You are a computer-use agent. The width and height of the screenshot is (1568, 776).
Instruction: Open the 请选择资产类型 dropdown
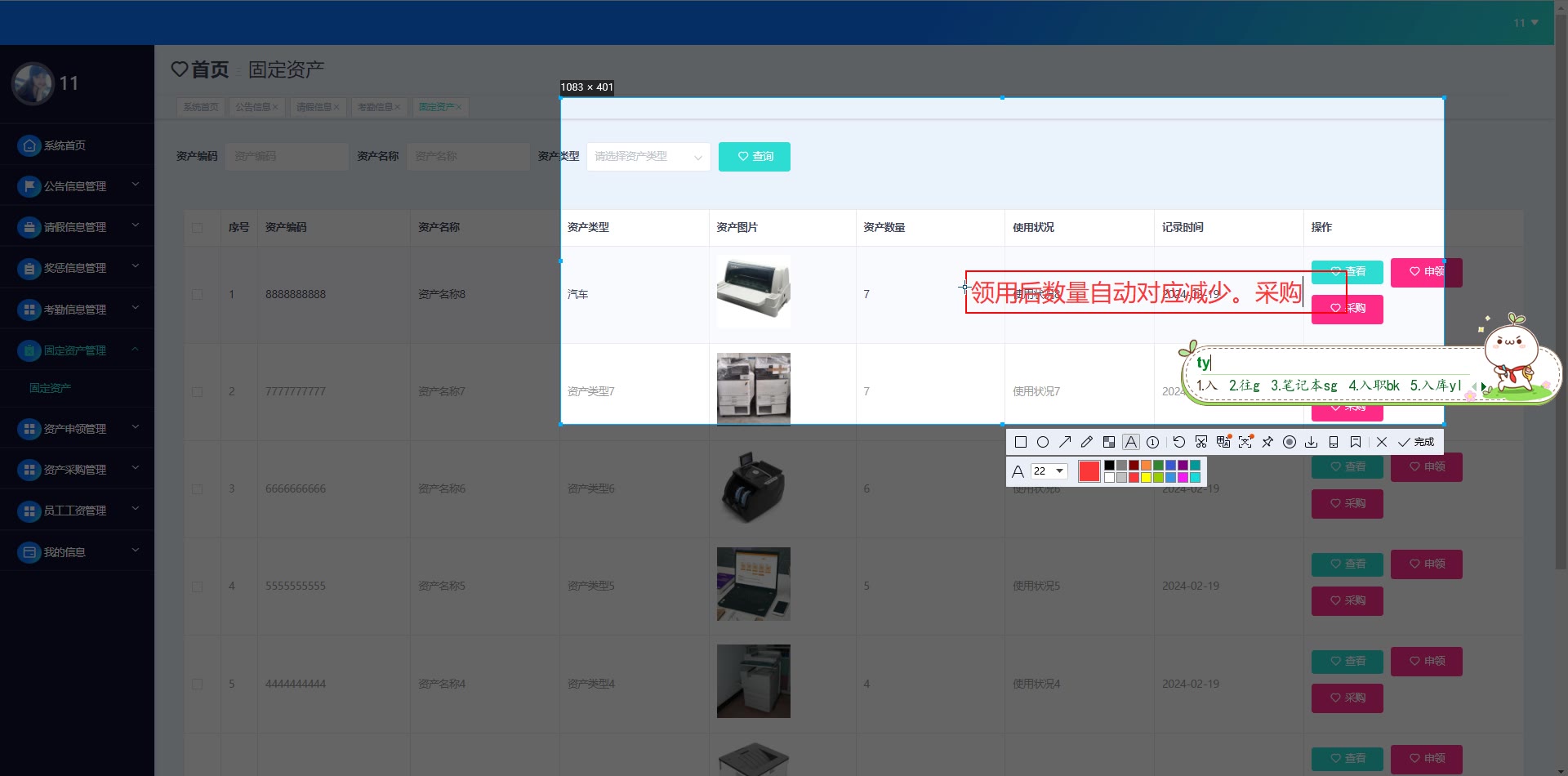point(648,157)
